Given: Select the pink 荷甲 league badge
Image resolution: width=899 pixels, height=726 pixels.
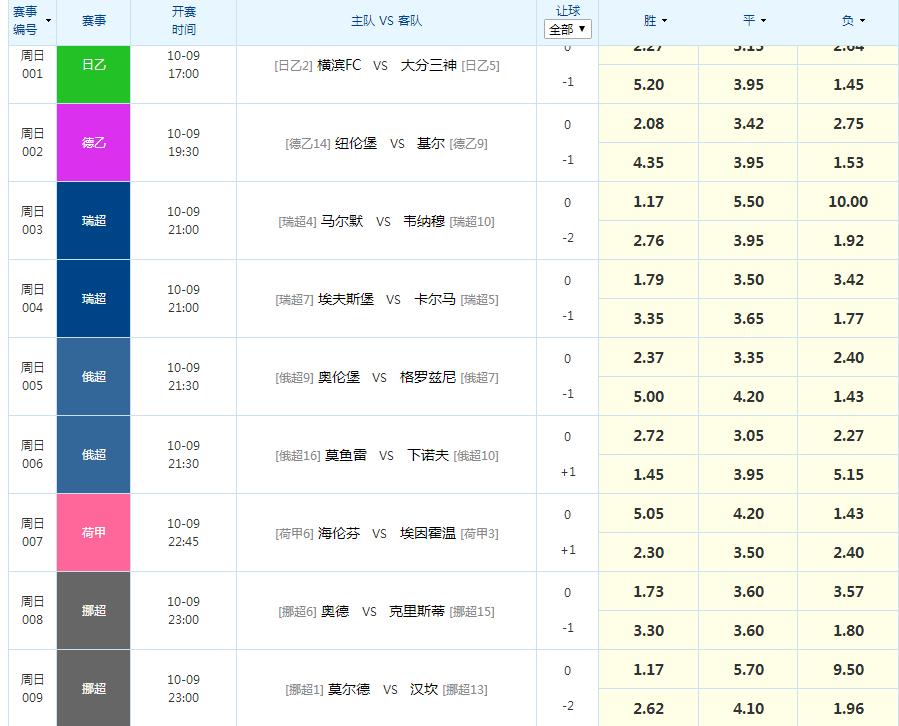Looking at the screenshot, I should pos(95,532).
